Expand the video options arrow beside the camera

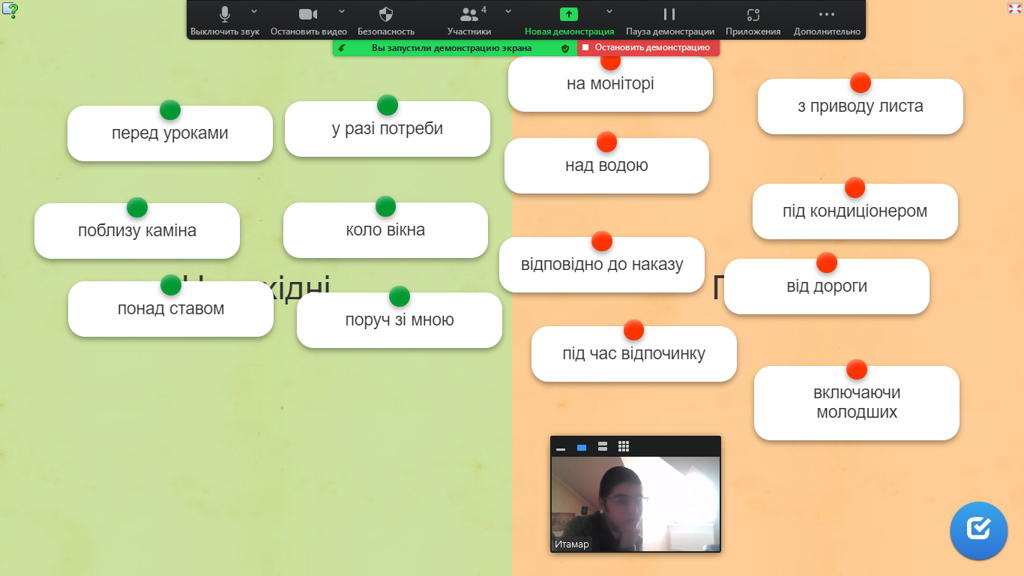342,12
